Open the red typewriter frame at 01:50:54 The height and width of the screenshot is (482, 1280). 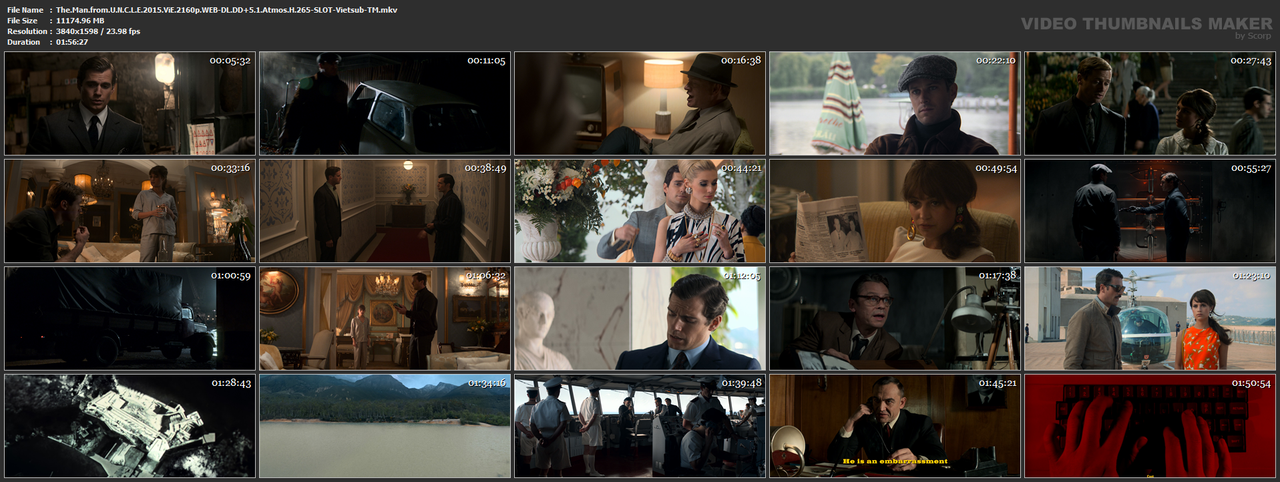(x=1150, y=425)
